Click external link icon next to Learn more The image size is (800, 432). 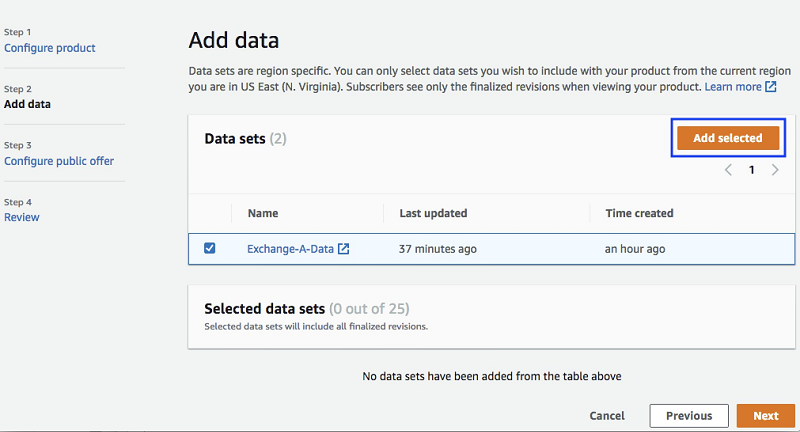[771, 87]
